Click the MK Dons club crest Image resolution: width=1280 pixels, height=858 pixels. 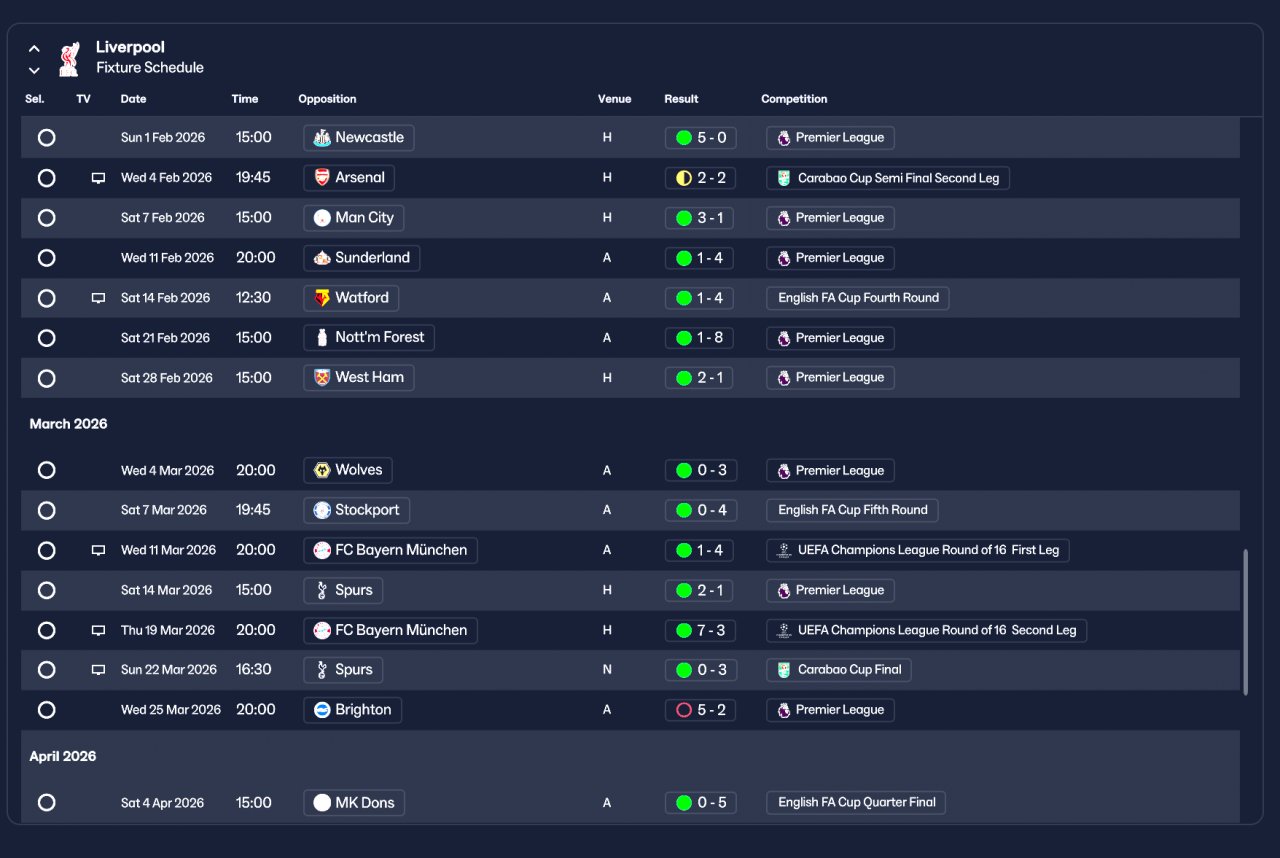322,802
